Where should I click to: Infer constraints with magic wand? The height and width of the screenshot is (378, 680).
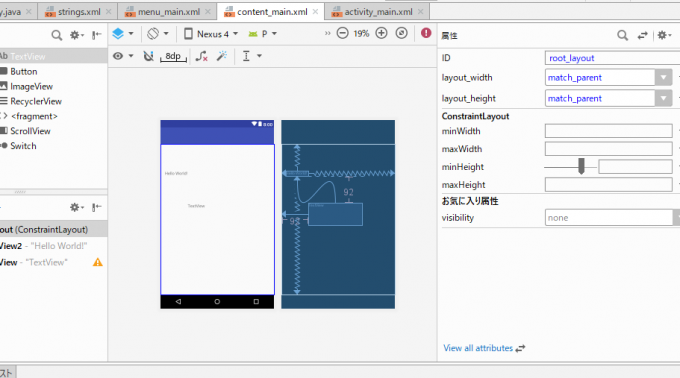[222, 56]
